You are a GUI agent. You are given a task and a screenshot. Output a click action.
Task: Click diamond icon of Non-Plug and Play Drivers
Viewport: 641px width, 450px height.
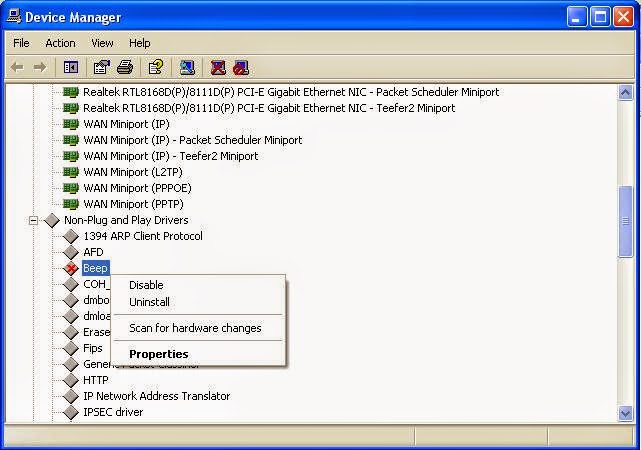click(x=52, y=220)
